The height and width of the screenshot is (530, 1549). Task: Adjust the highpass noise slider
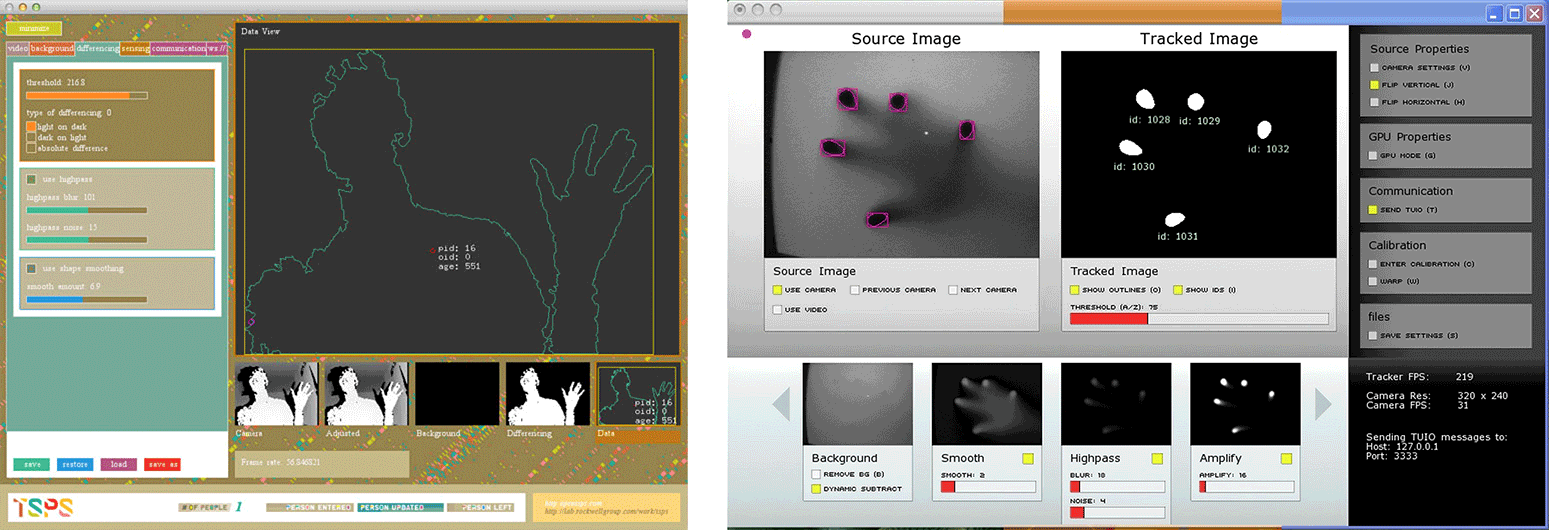tap(87, 240)
